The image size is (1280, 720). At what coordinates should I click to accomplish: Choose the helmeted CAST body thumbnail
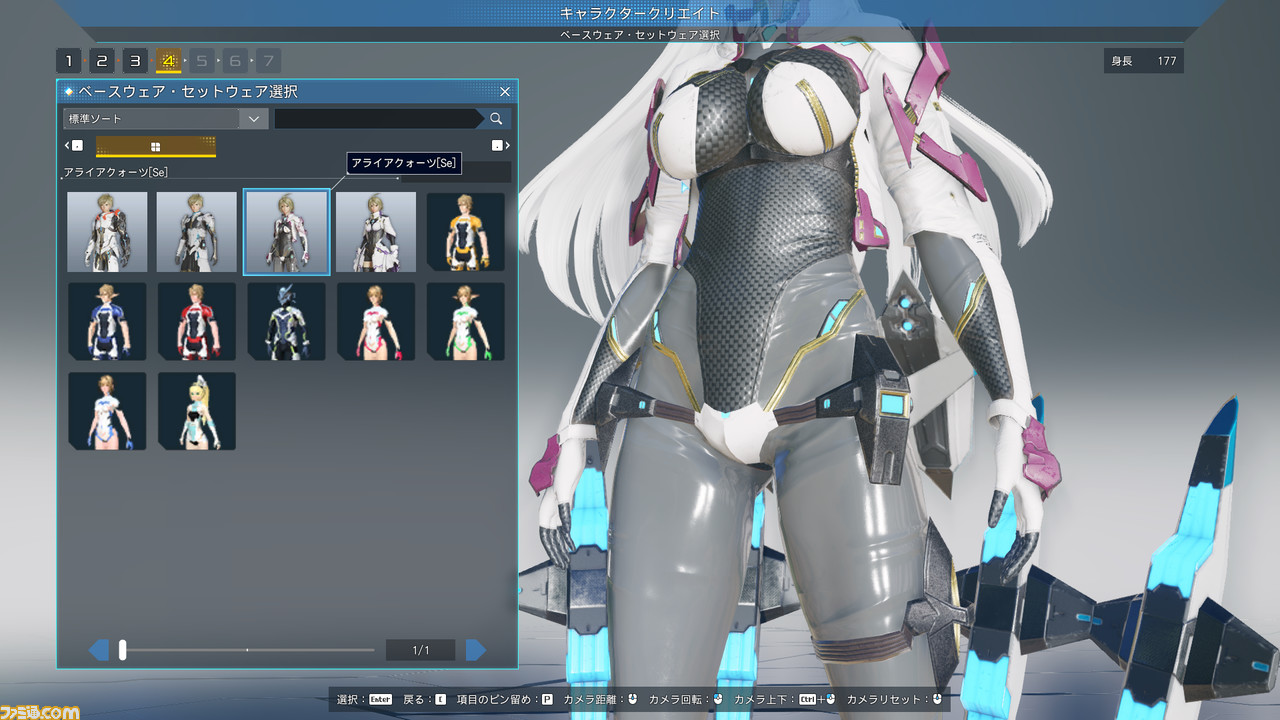(x=287, y=321)
